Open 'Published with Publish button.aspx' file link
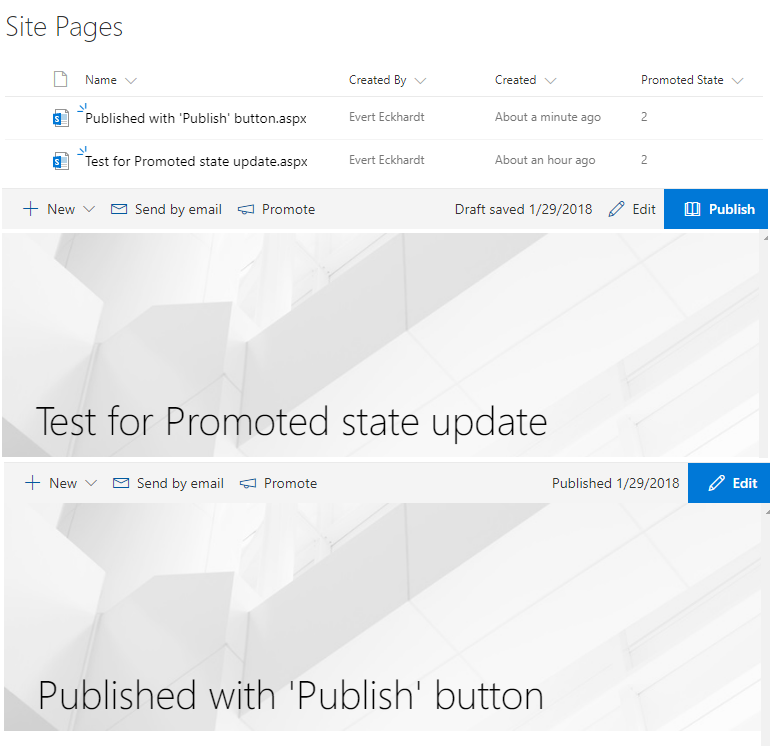This screenshot has height=748, width=775. (196, 118)
